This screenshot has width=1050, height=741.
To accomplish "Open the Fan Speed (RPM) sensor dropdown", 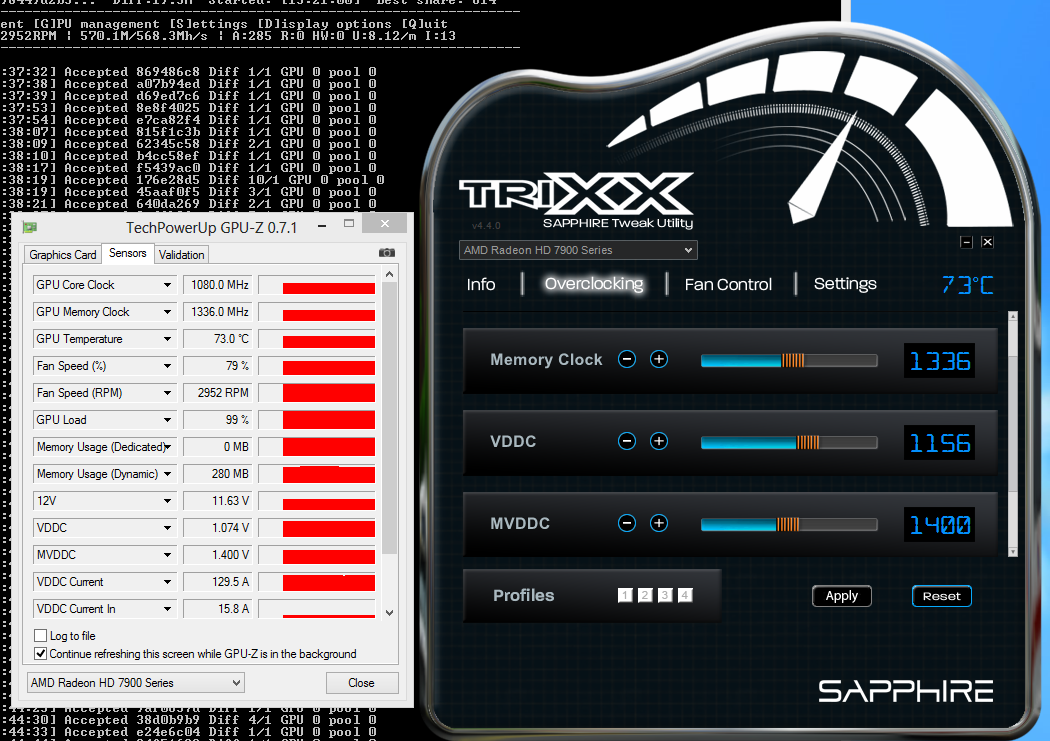I will tap(167, 393).
